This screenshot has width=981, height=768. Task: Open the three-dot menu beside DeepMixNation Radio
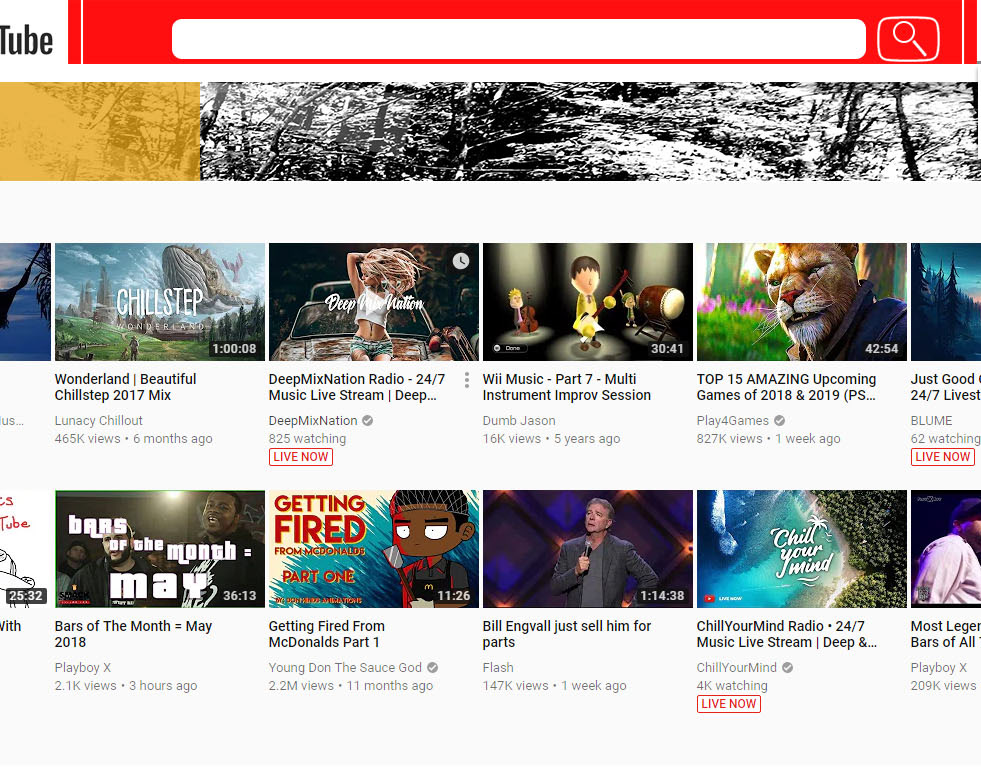(x=467, y=380)
